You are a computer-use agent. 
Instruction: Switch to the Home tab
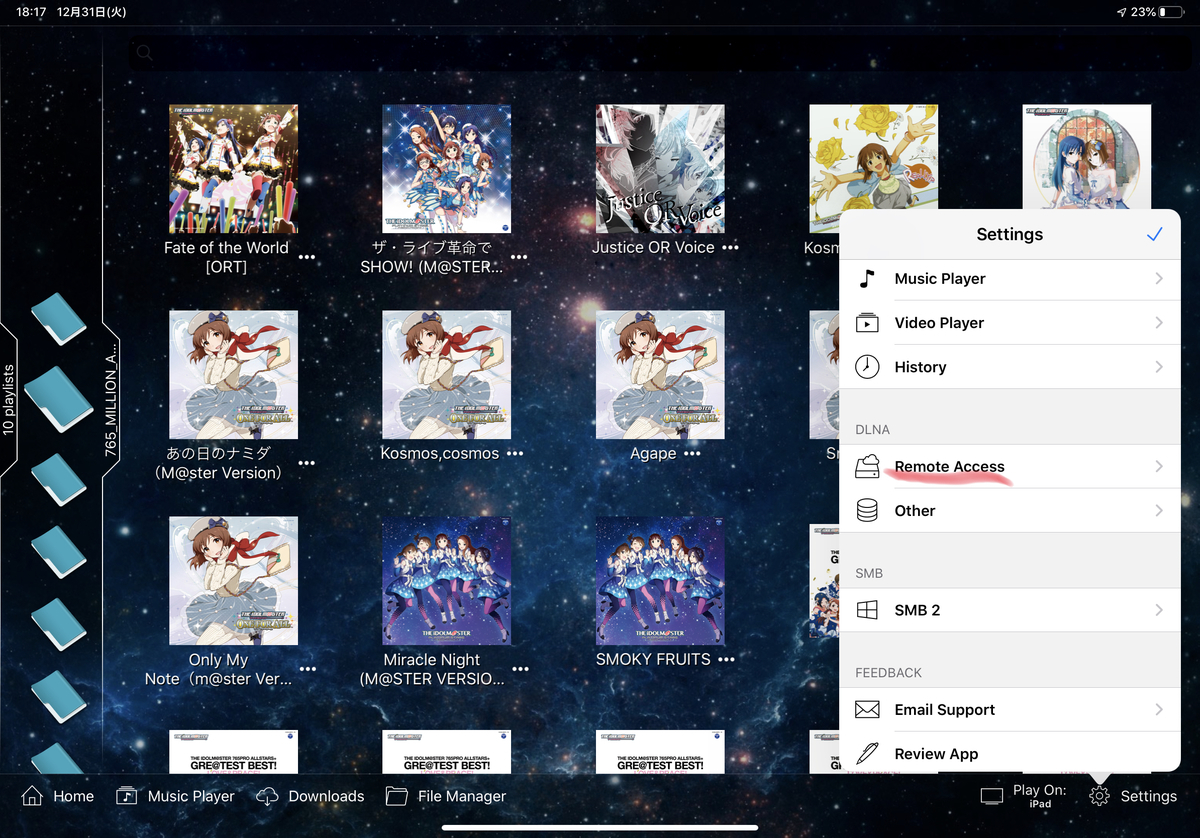tap(58, 796)
